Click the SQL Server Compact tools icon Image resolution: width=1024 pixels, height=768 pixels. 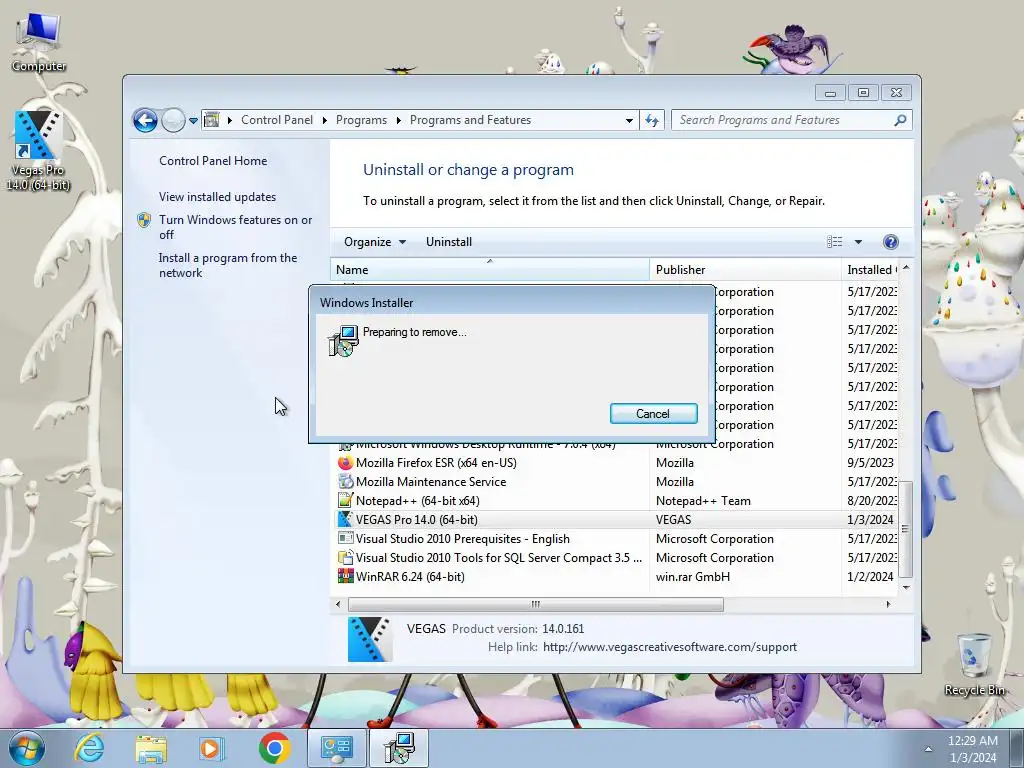[345, 558]
